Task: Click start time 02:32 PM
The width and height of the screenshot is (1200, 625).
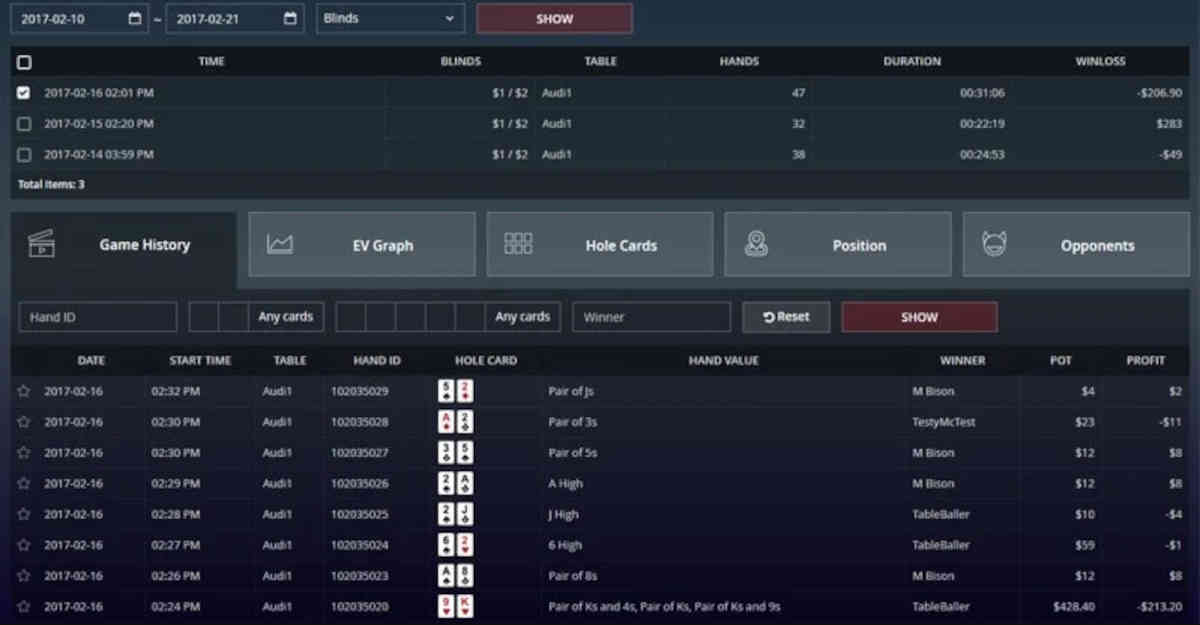Action: (x=176, y=391)
